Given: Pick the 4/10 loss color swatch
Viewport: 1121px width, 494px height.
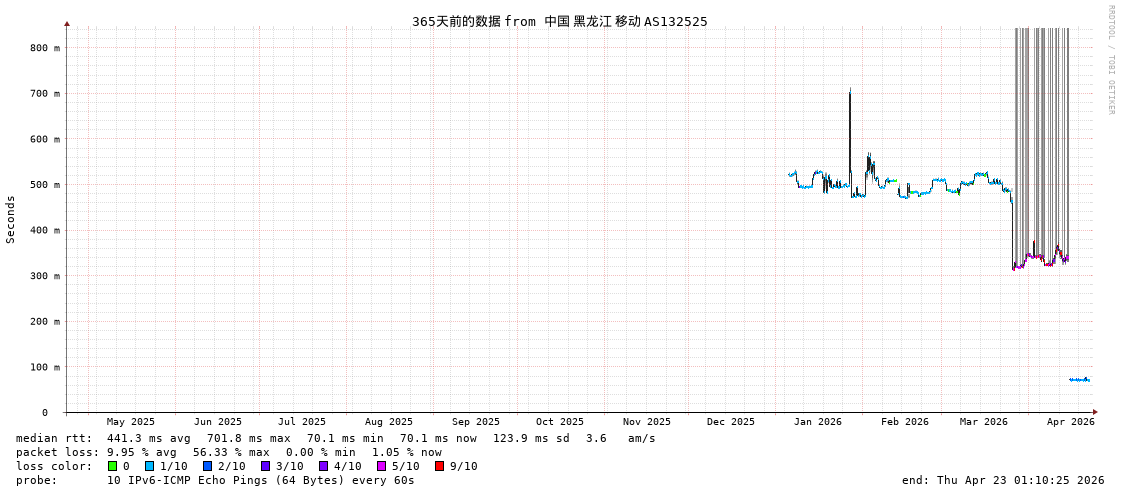Looking at the screenshot, I should click(x=323, y=466).
